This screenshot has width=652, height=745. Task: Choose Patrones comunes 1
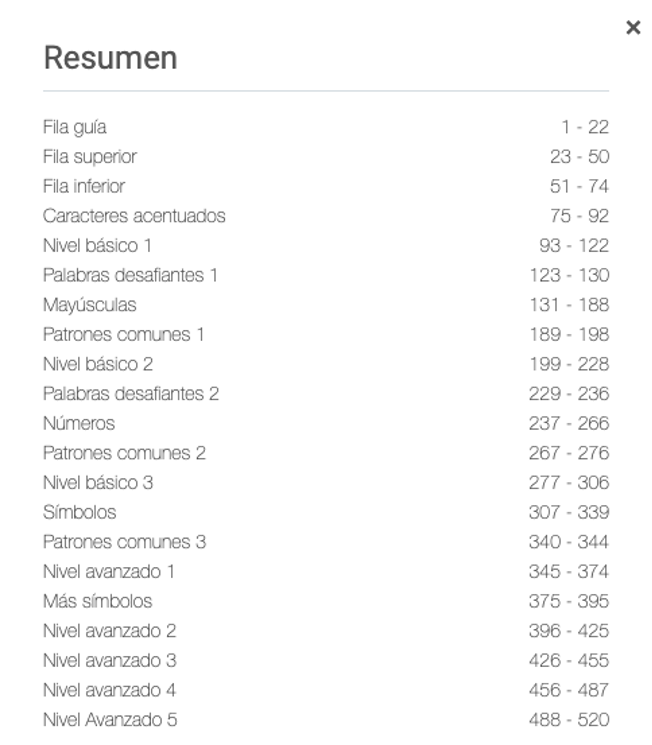(123, 334)
